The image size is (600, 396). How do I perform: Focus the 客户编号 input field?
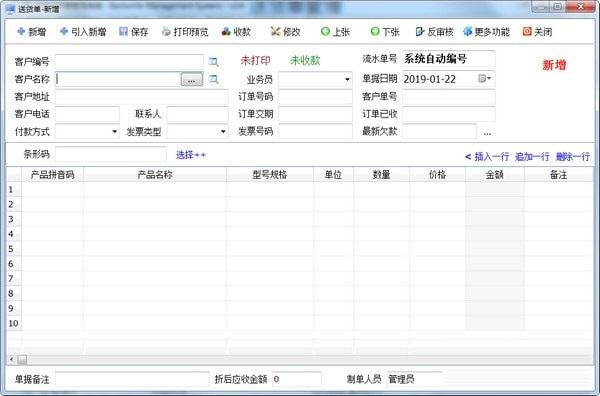click(x=129, y=62)
